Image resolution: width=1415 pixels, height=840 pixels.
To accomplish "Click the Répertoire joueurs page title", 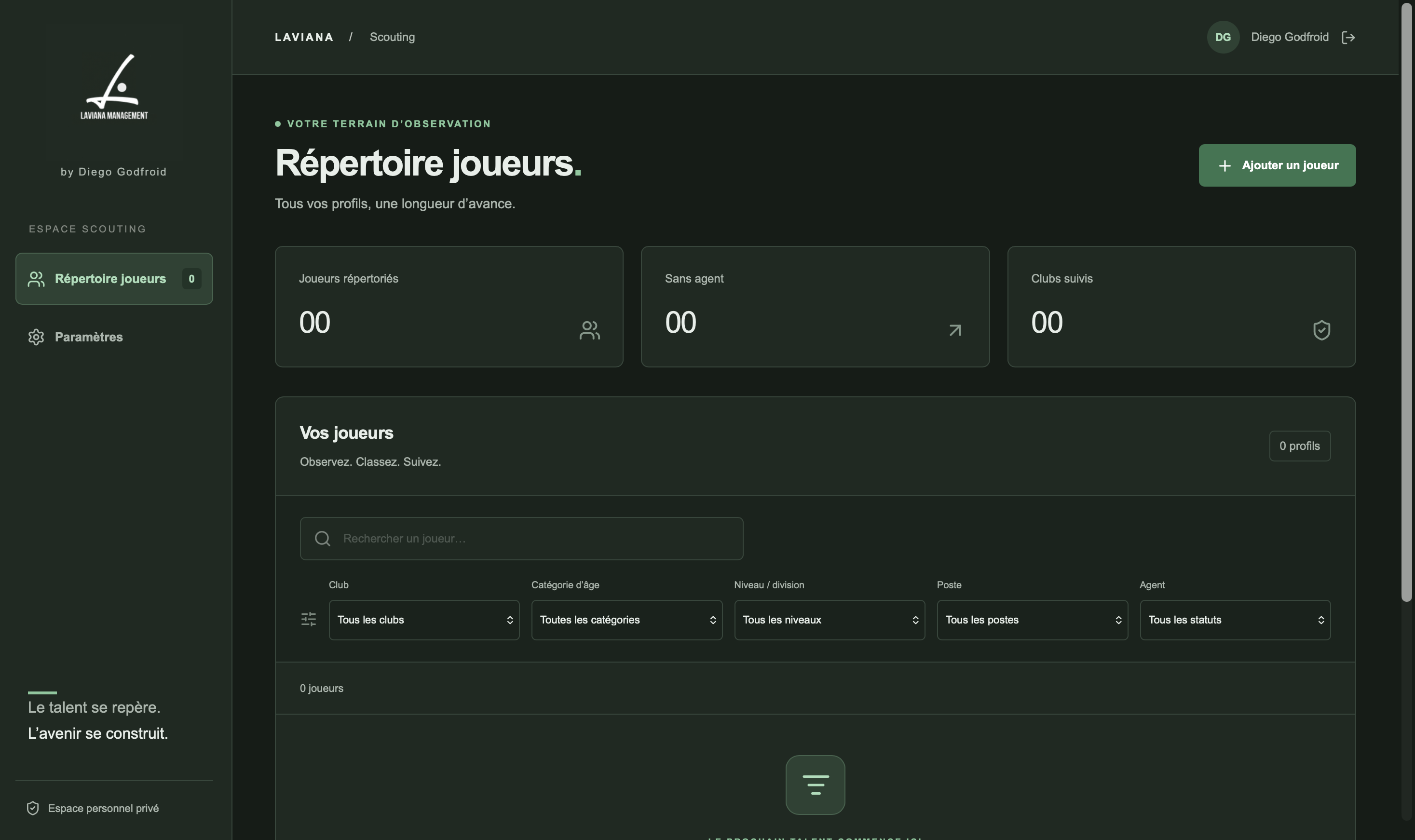I will click(428, 163).
